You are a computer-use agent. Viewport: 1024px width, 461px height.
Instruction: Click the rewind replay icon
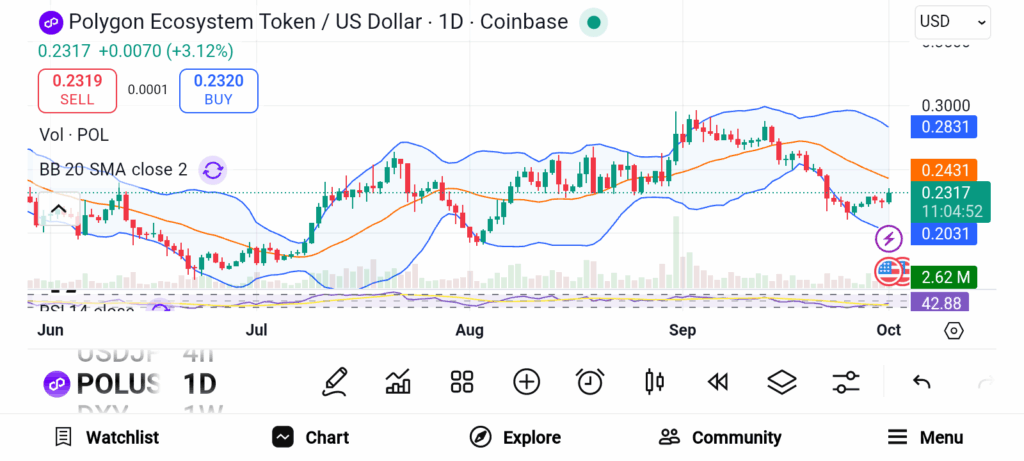tap(717, 381)
